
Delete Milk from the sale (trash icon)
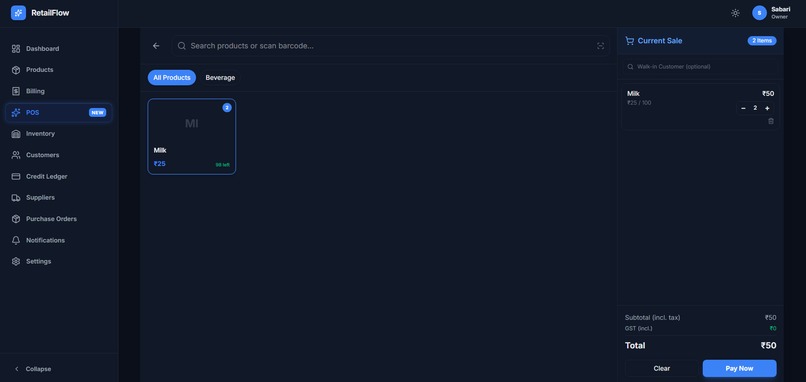pos(771,121)
